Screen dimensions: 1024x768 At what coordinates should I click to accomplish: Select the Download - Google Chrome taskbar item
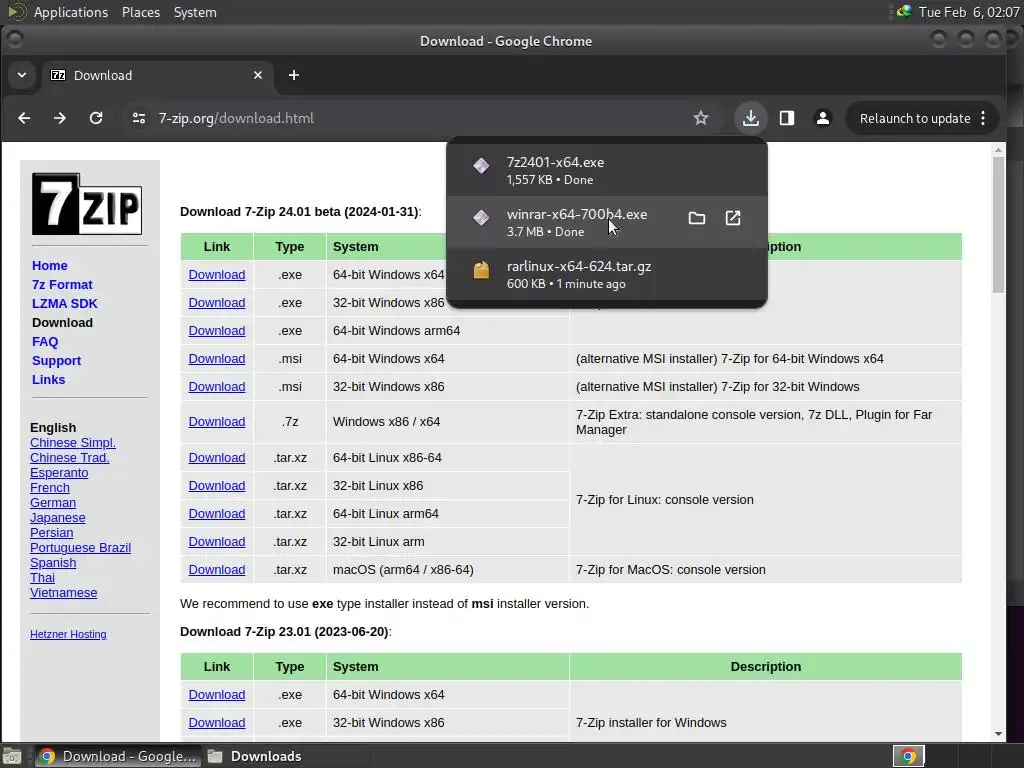118,756
